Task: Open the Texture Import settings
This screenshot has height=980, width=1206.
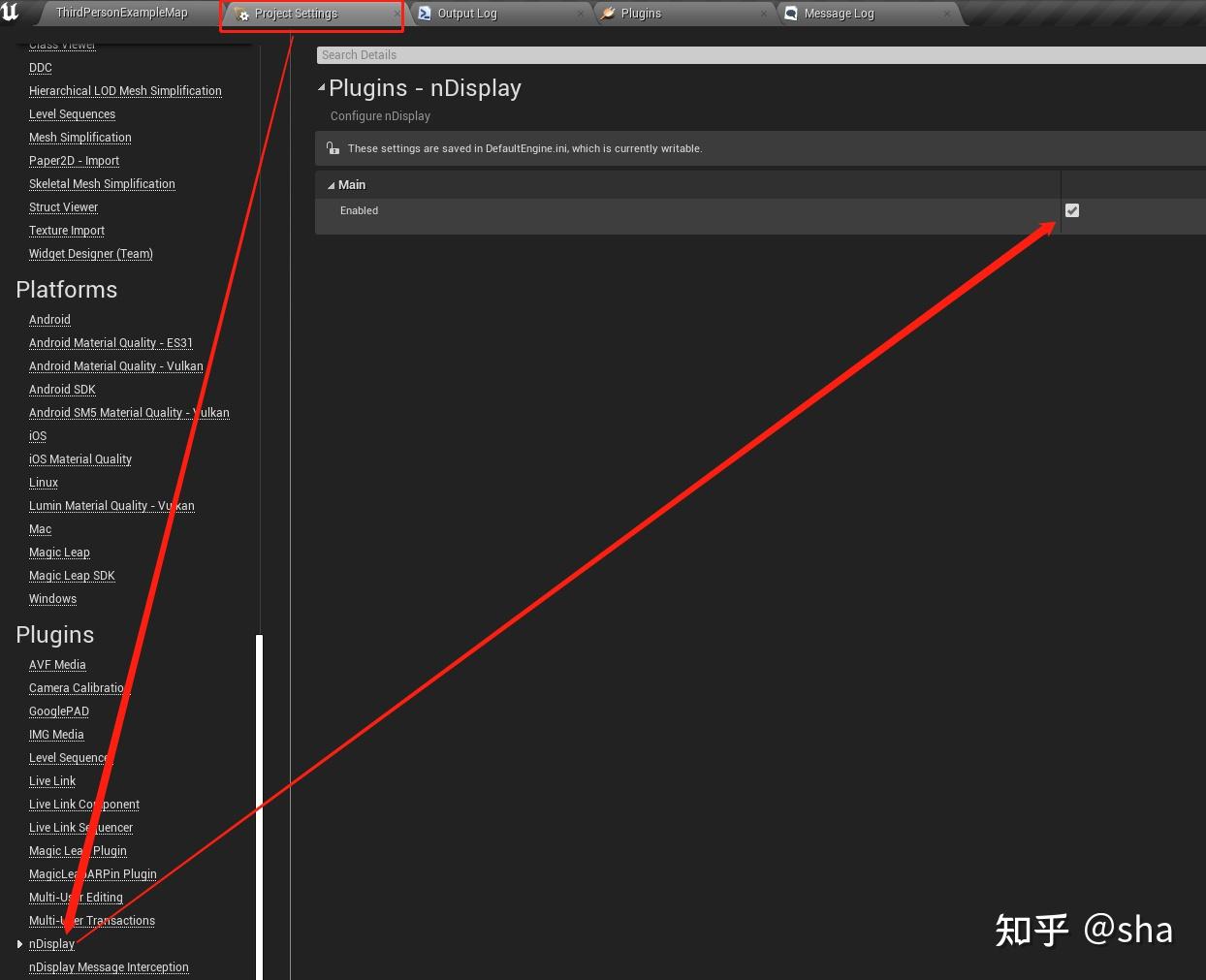Action: (67, 231)
